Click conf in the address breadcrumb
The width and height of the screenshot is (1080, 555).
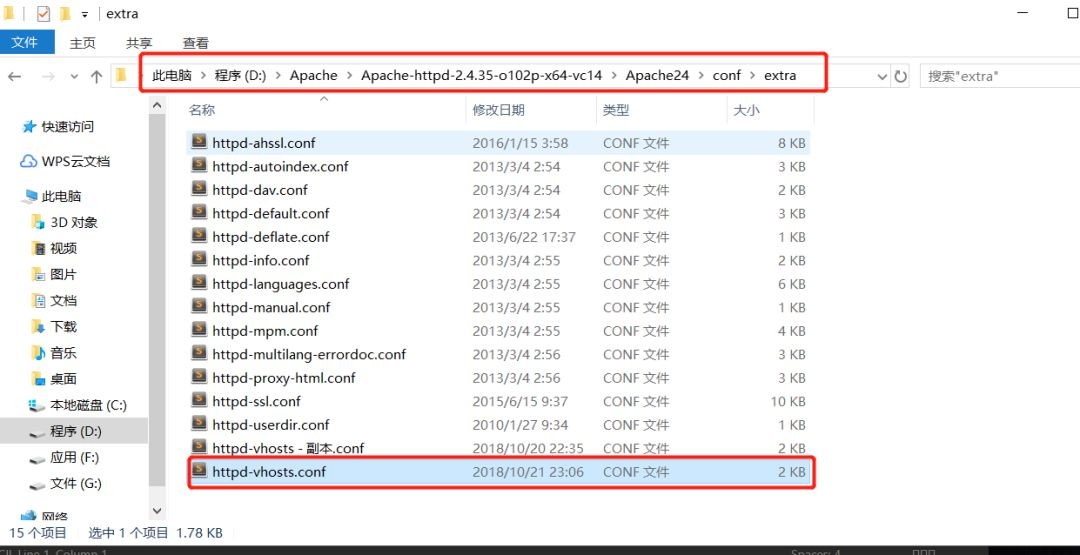coord(727,76)
